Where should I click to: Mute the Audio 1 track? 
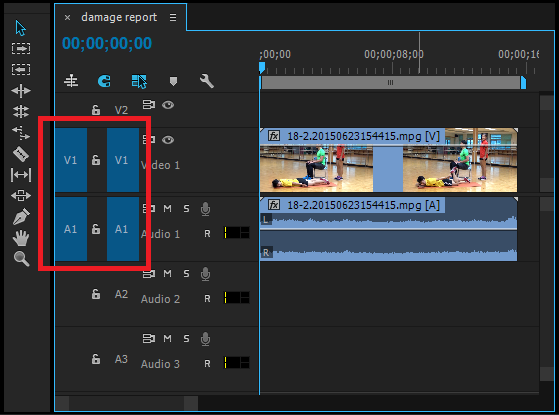click(x=167, y=209)
